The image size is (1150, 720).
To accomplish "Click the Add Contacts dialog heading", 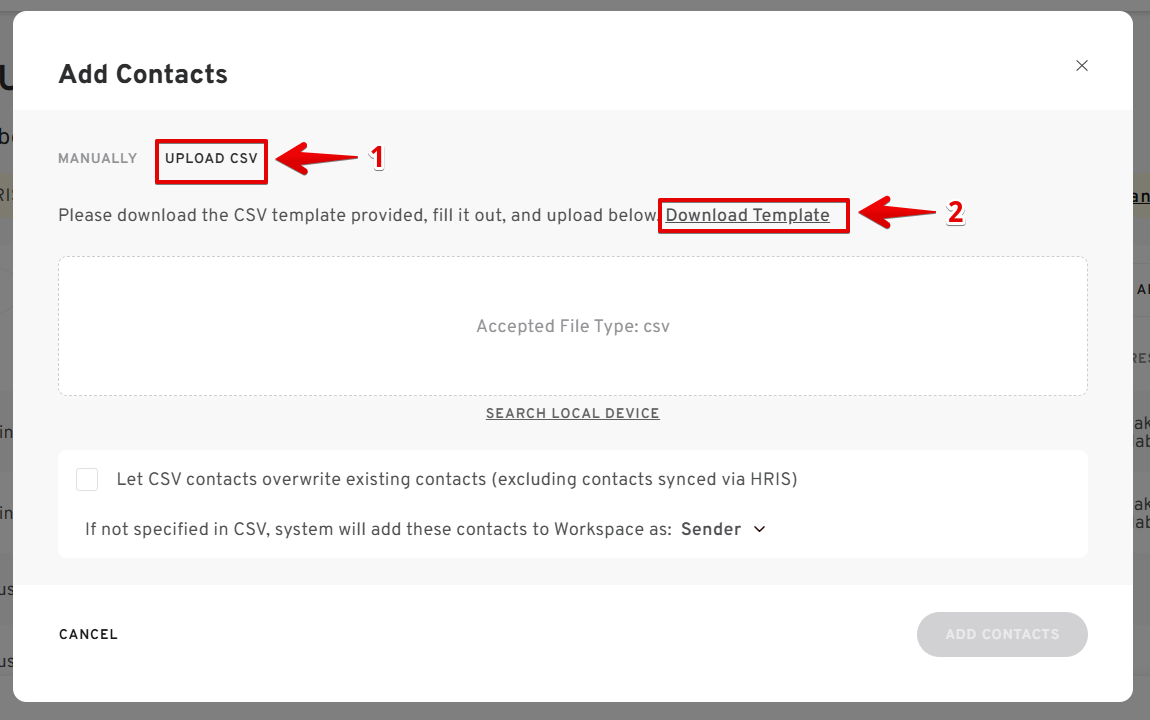I will 143,75.
